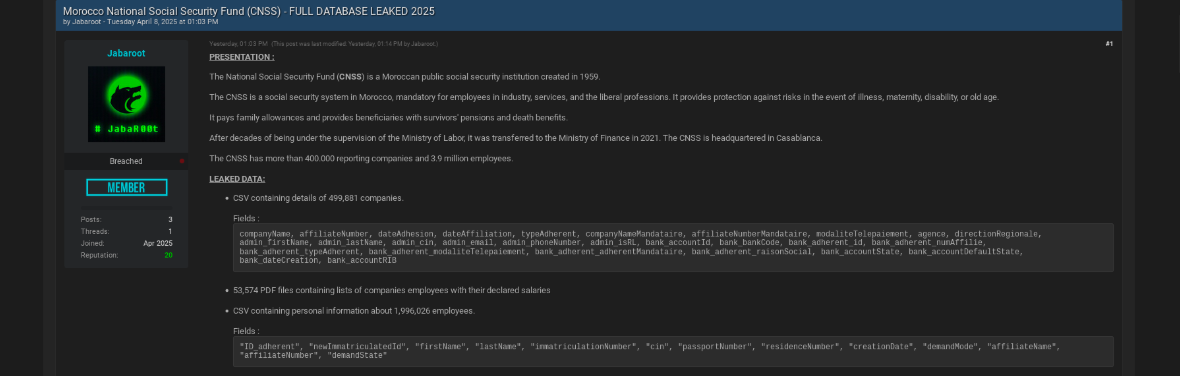This screenshot has height=376, width=1180.
Task: Click the sentence about the Ministry of Labor
Action: point(515,138)
